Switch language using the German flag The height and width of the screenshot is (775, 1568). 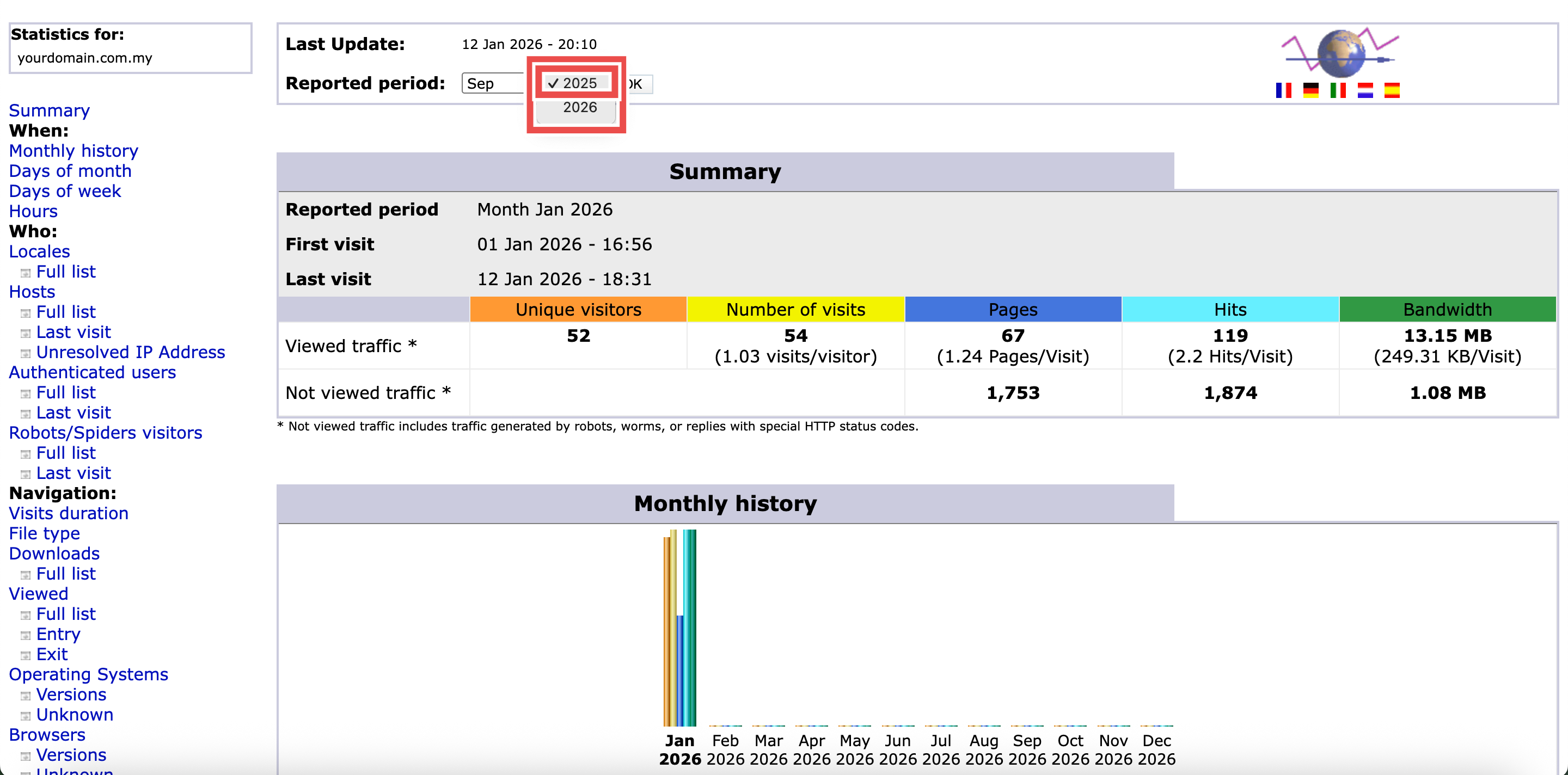pos(1310,91)
